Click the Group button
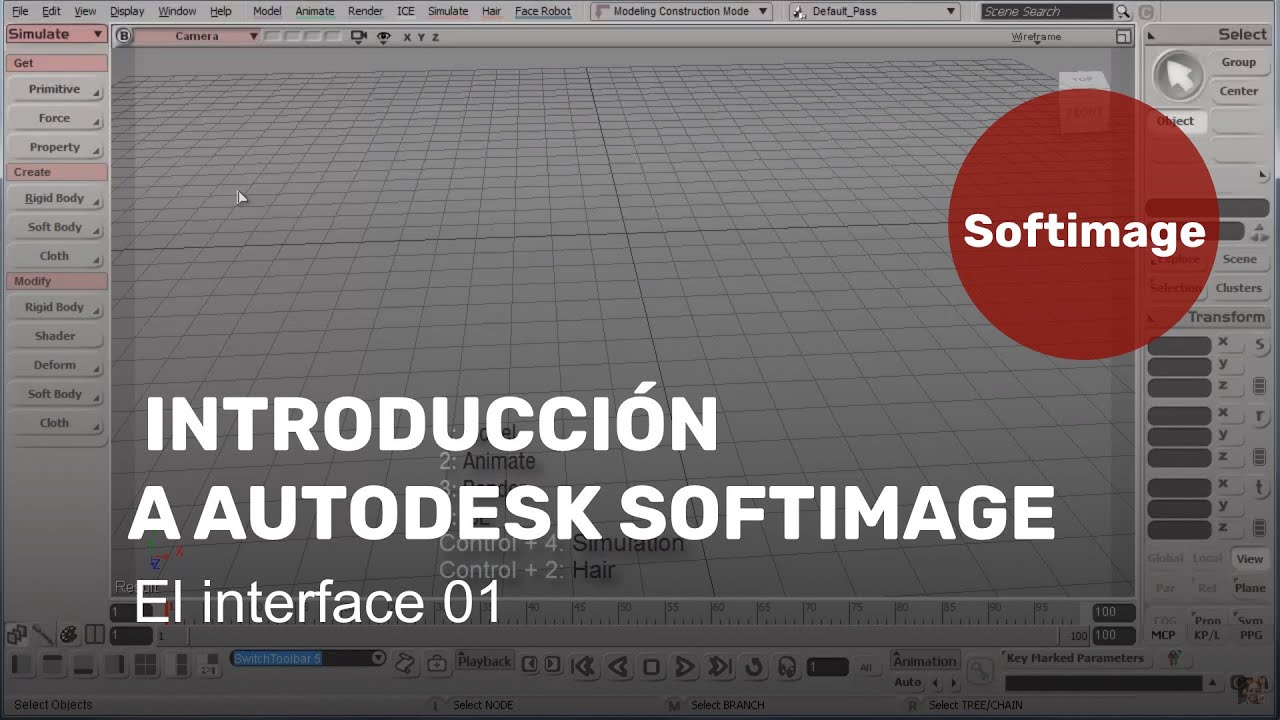1280x720 pixels. pos(1238,62)
